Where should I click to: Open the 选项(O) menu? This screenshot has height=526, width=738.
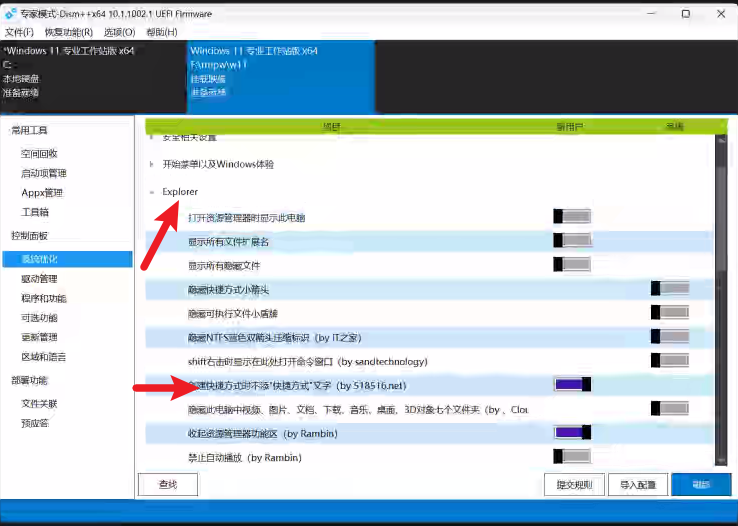pyautogui.click(x=119, y=32)
